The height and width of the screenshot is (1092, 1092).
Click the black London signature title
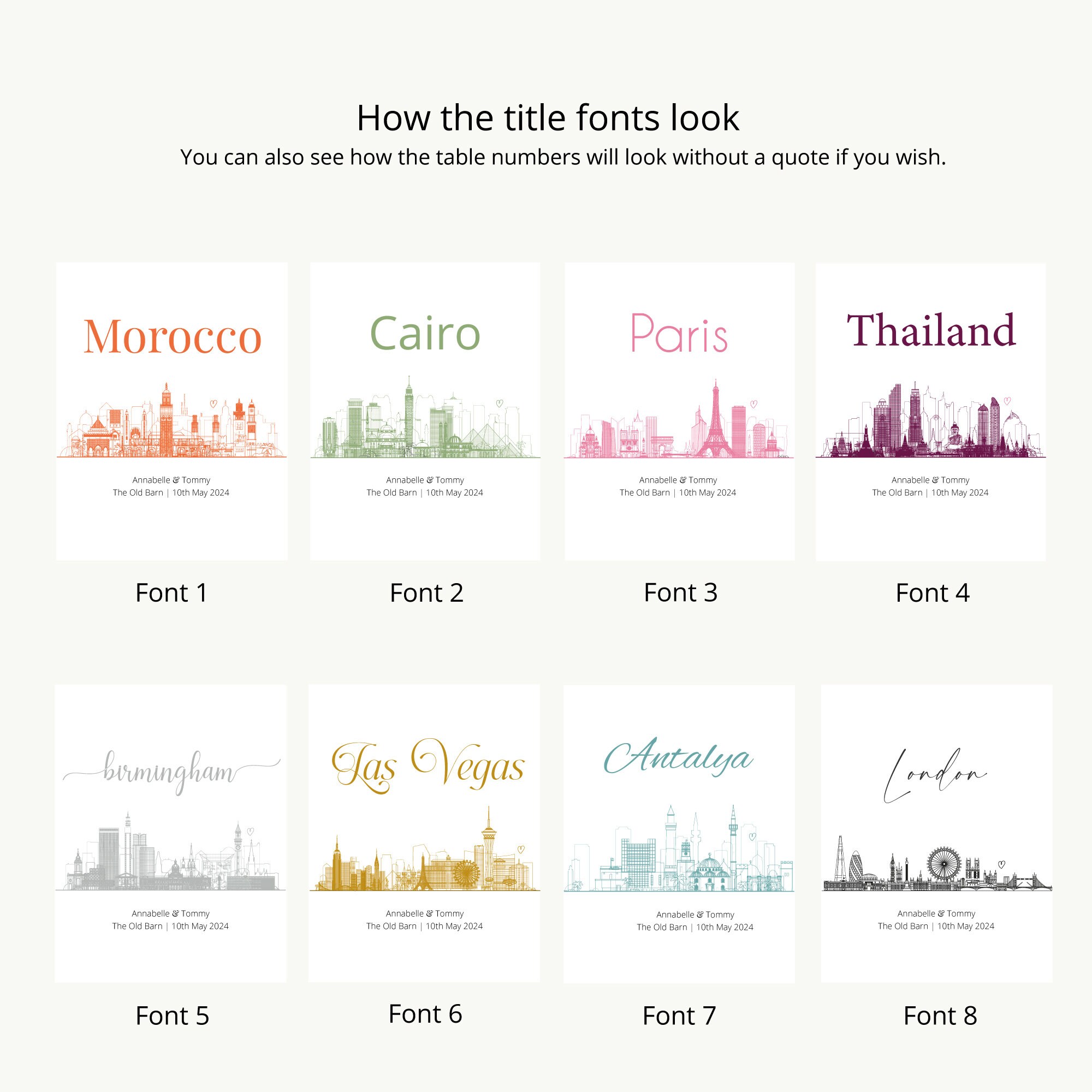click(x=935, y=775)
